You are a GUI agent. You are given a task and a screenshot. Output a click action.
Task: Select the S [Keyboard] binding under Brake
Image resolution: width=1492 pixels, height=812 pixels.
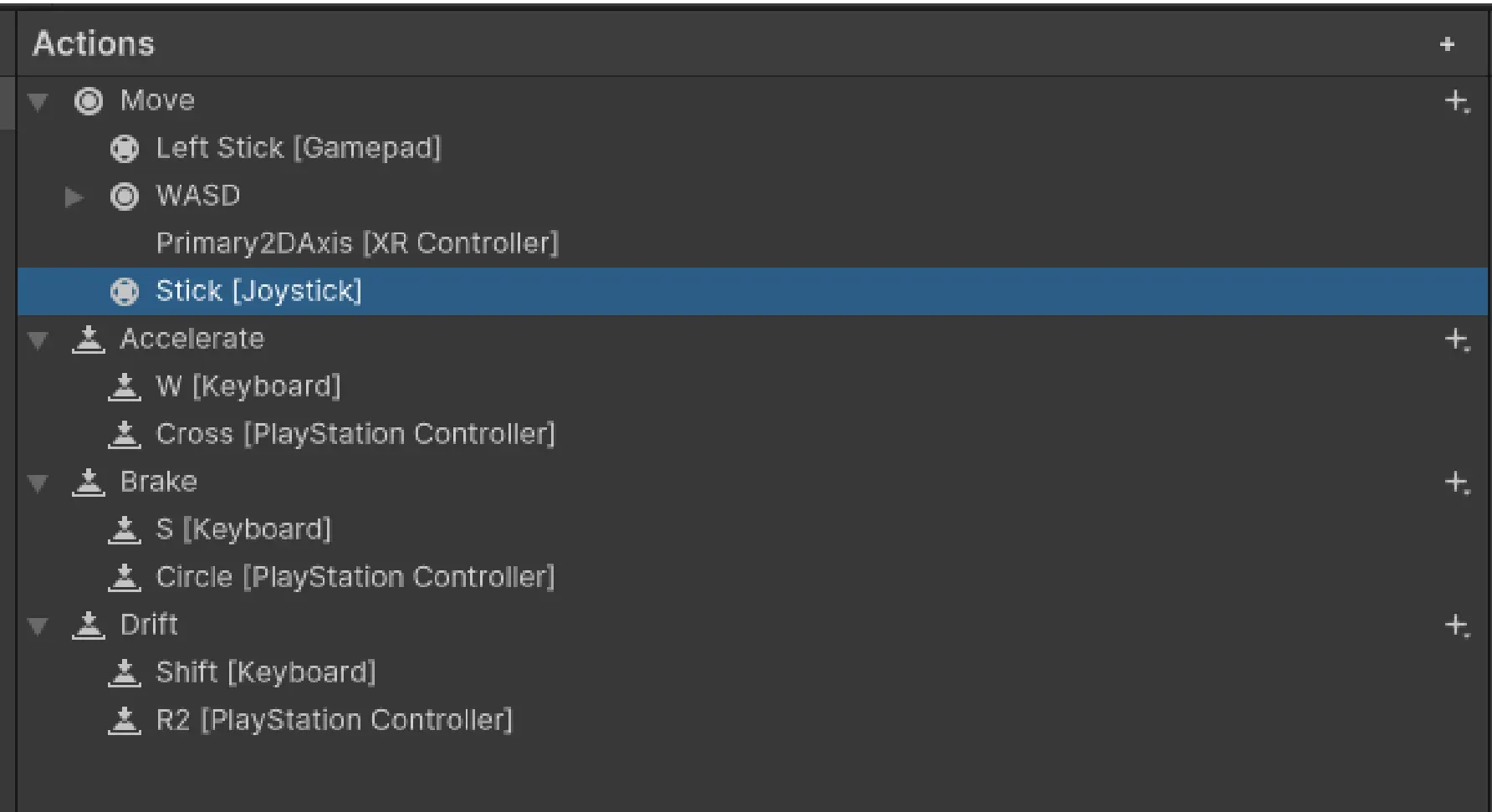[x=243, y=529]
